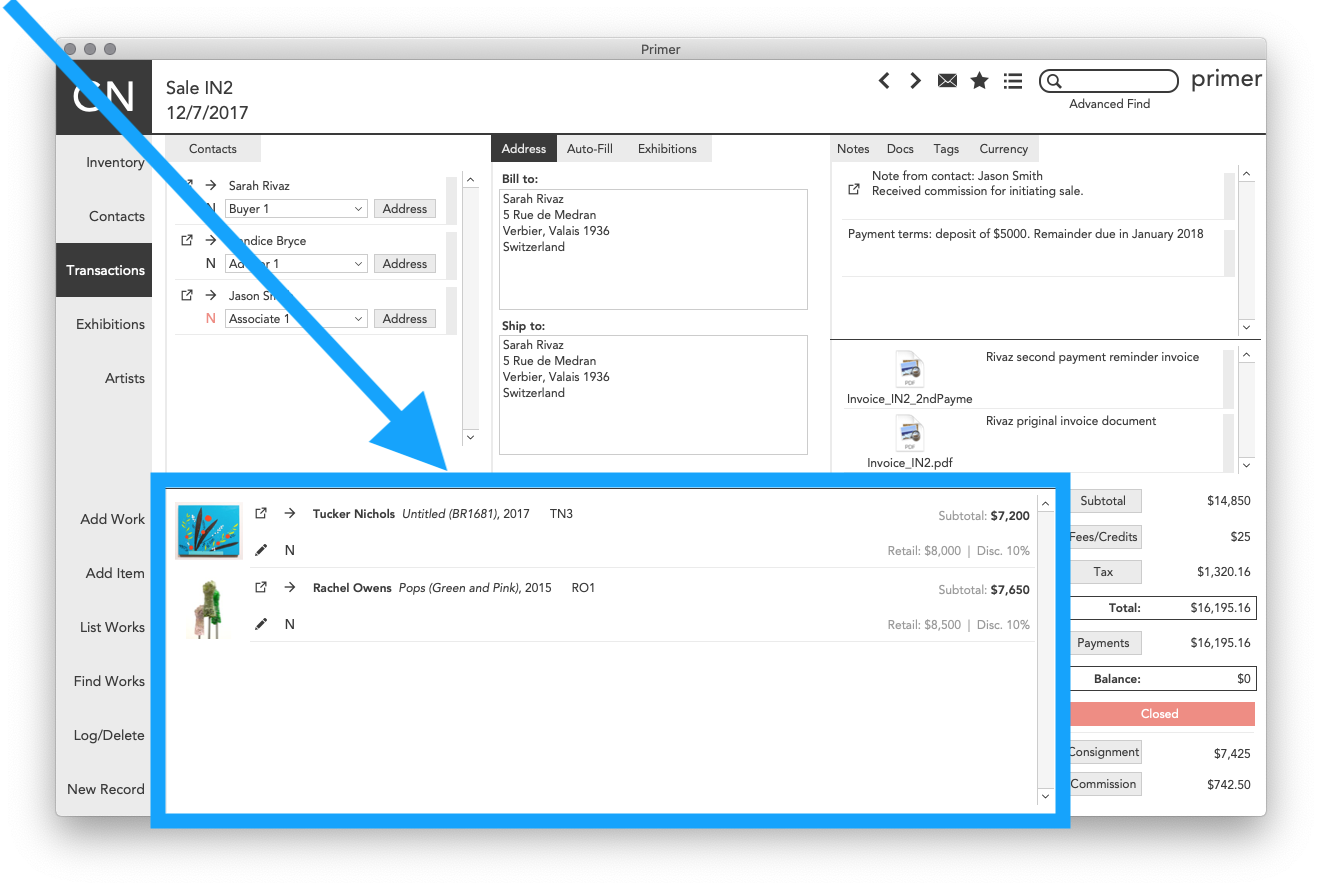This screenshot has width=1322, height=890.
Task: Click the next record arrow icon
Action: (915, 81)
